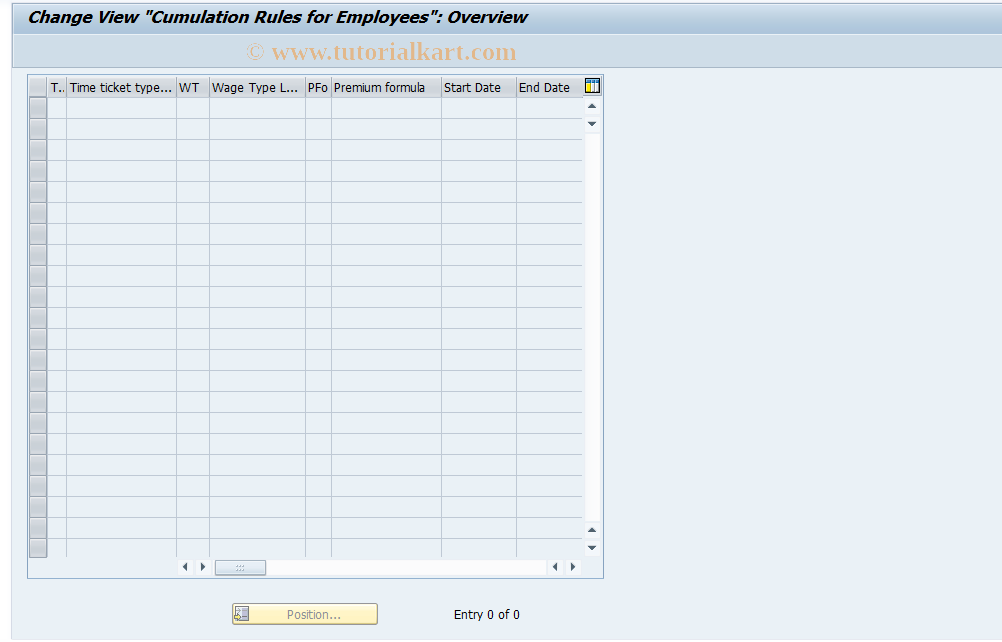Open the table column configuration icon
This screenshot has height=642, width=1002.
(x=592, y=86)
